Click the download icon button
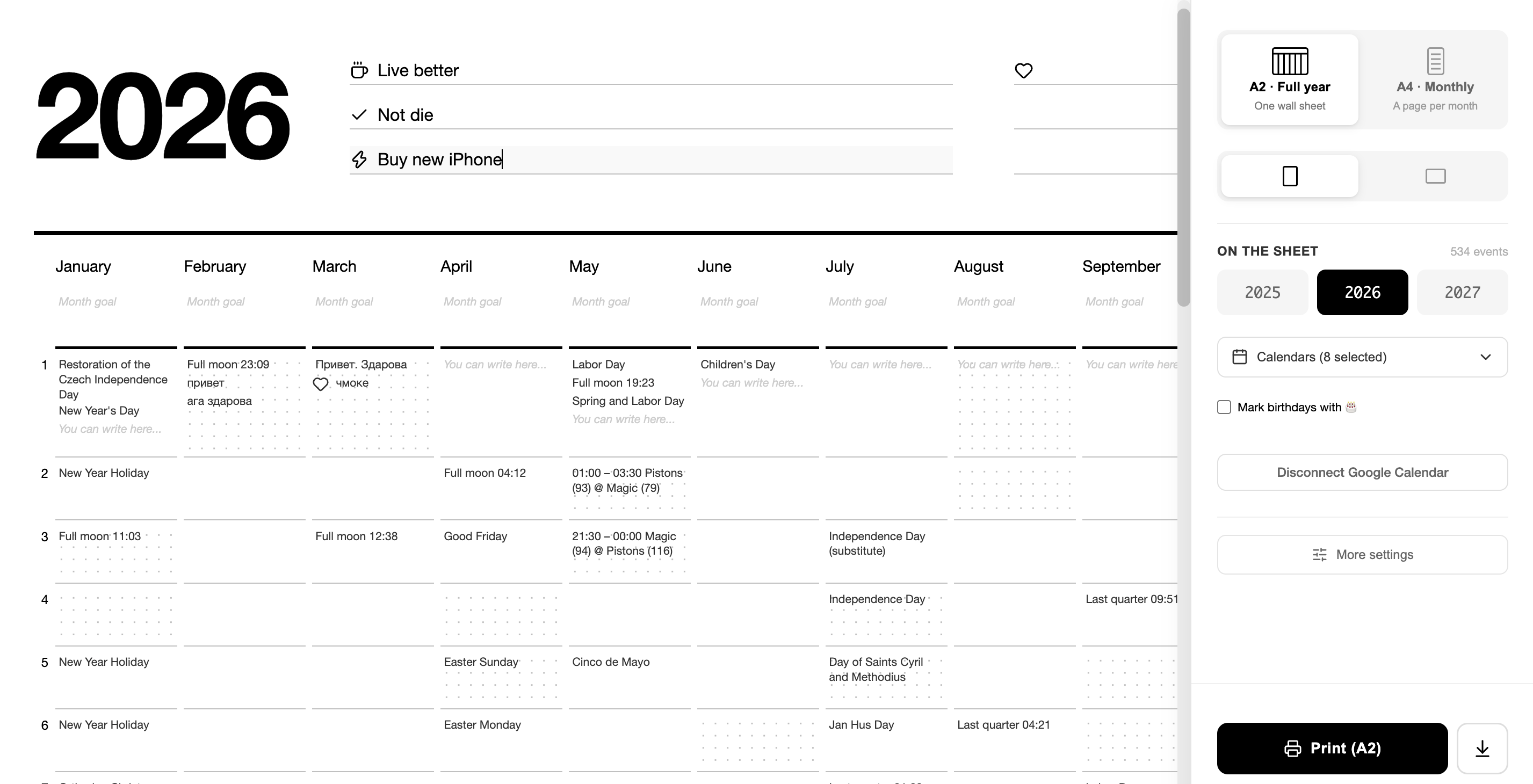The image size is (1533, 784). [1483, 749]
